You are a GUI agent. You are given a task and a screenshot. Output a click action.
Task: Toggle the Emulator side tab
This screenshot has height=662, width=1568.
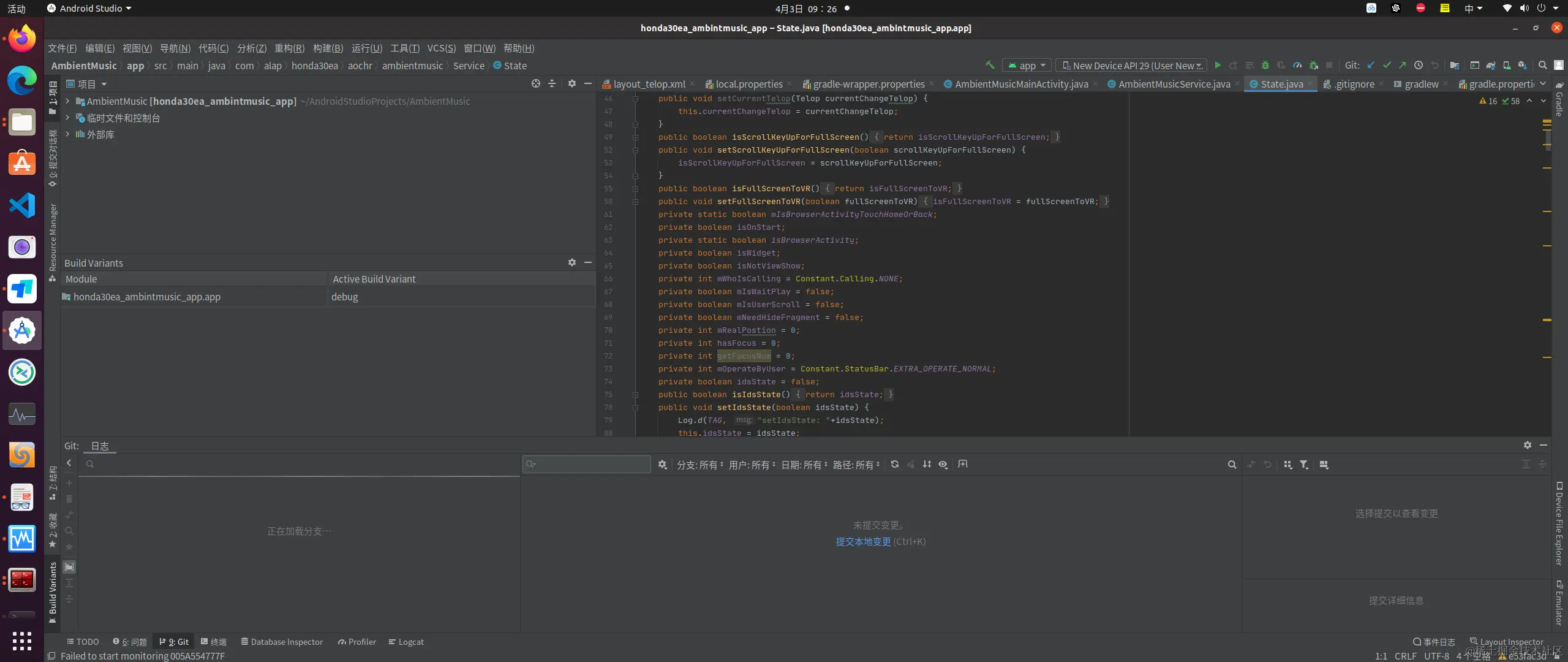pyautogui.click(x=1559, y=603)
